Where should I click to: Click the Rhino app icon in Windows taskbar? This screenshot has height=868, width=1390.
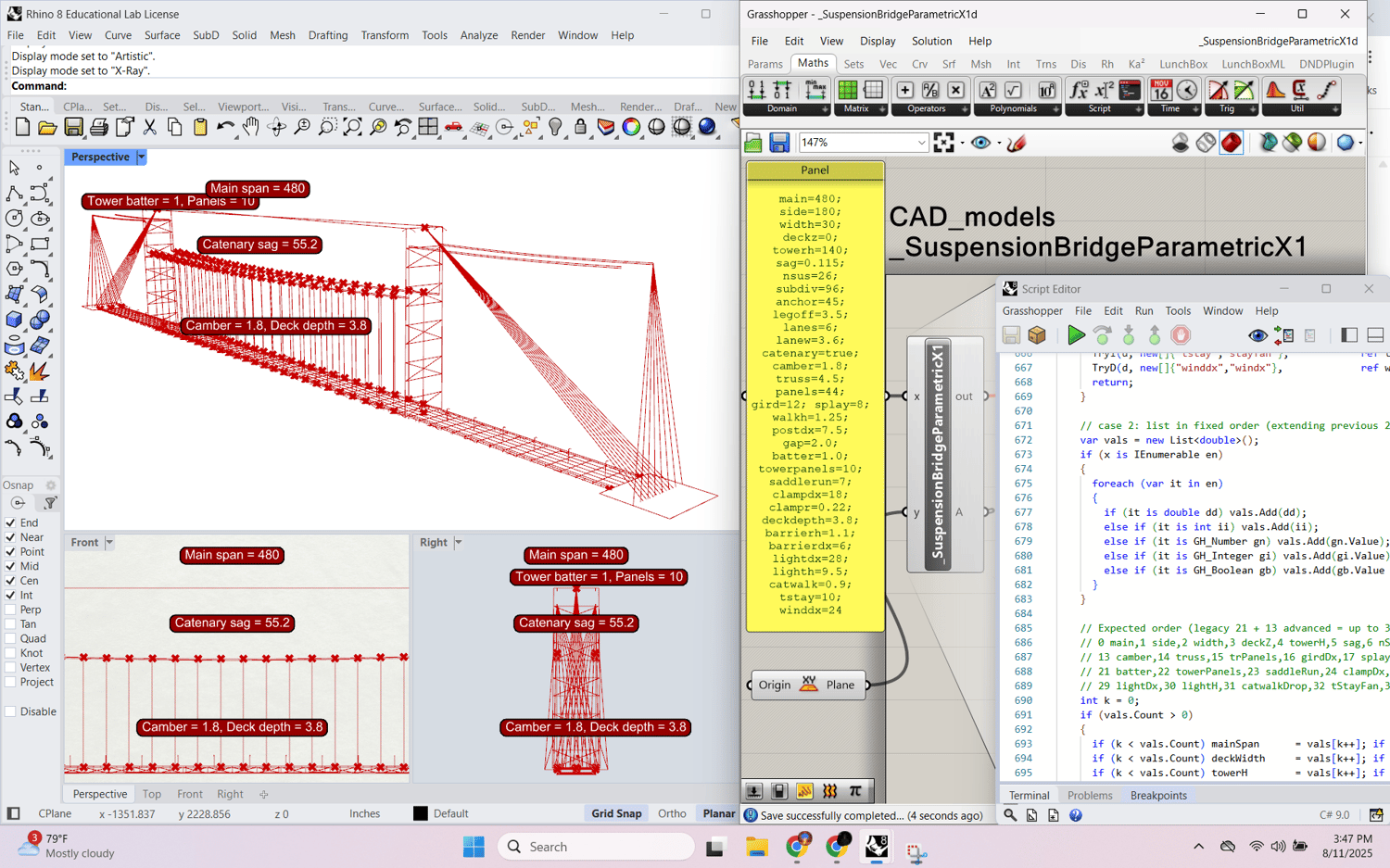tap(877, 847)
